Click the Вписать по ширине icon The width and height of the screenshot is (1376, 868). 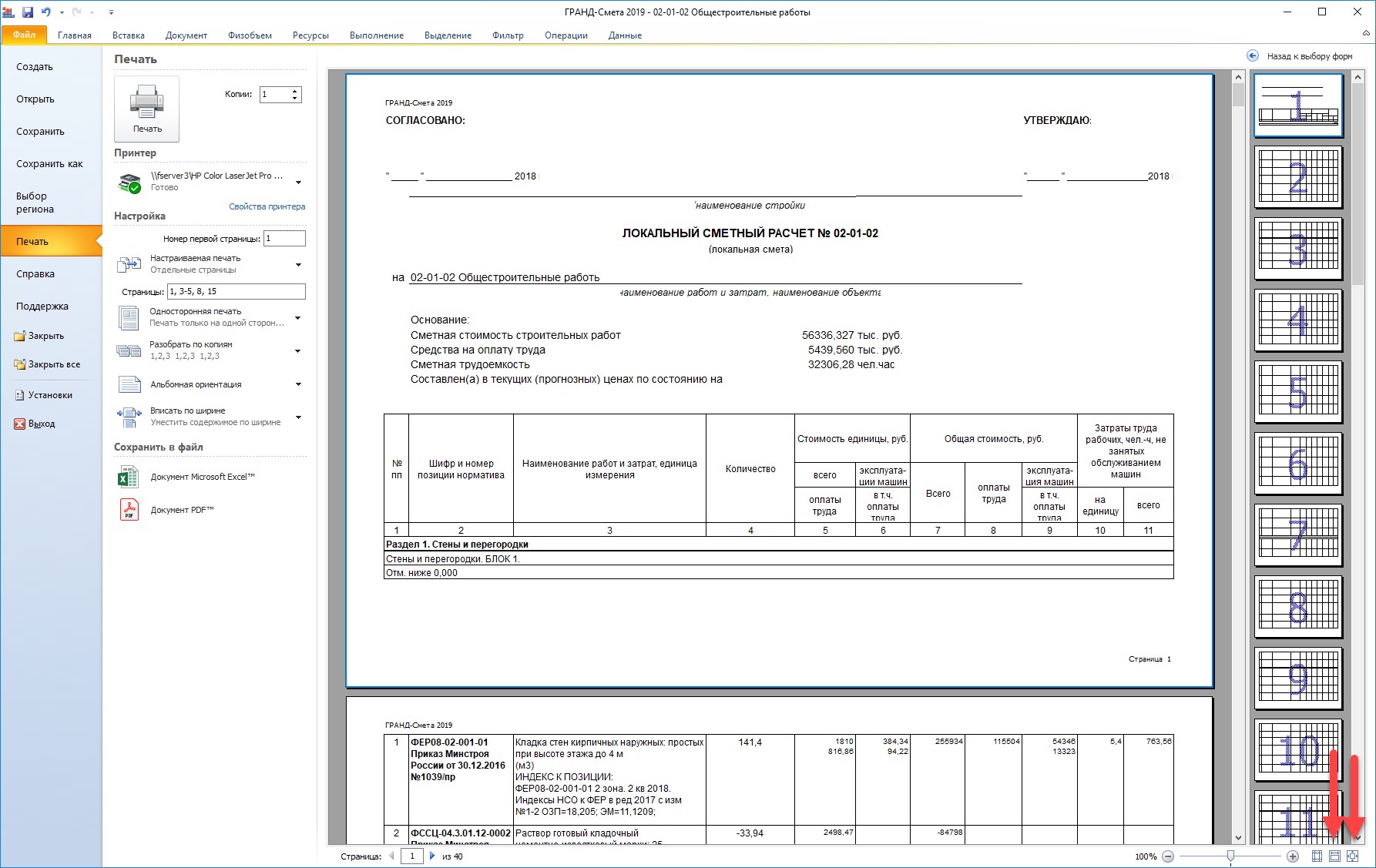coord(129,417)
